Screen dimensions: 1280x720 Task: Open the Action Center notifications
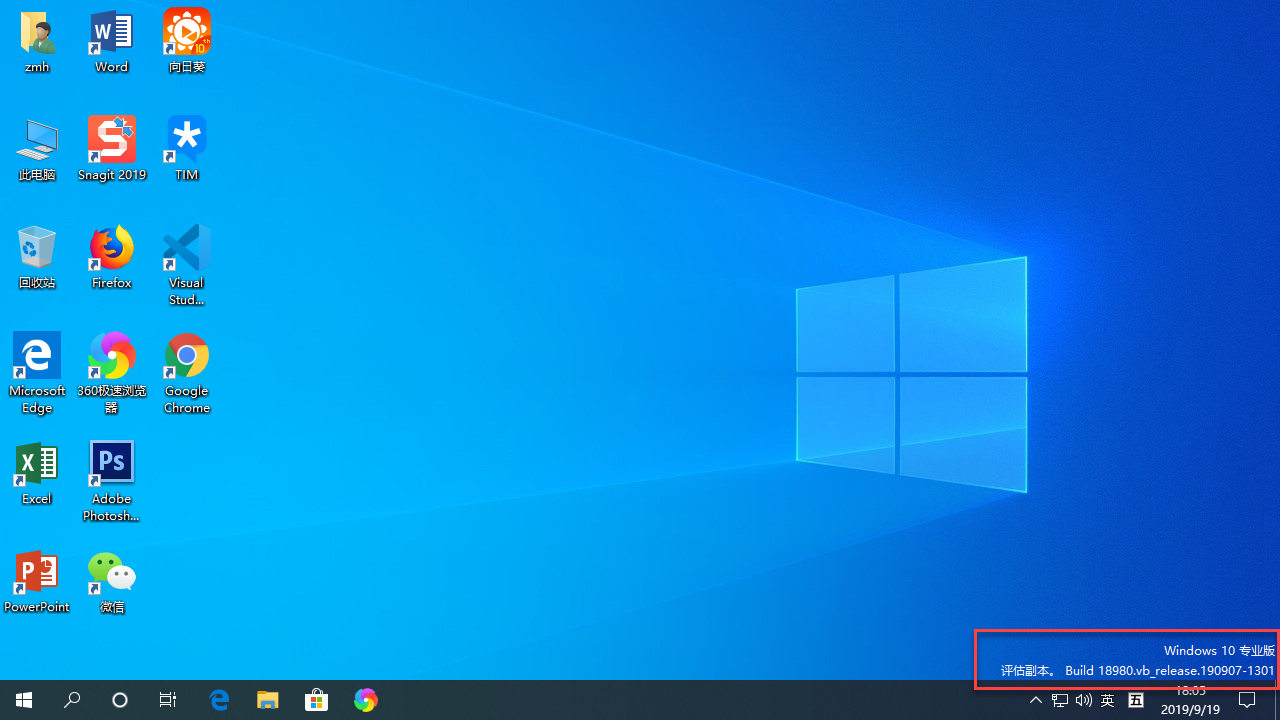[1247, 700]
